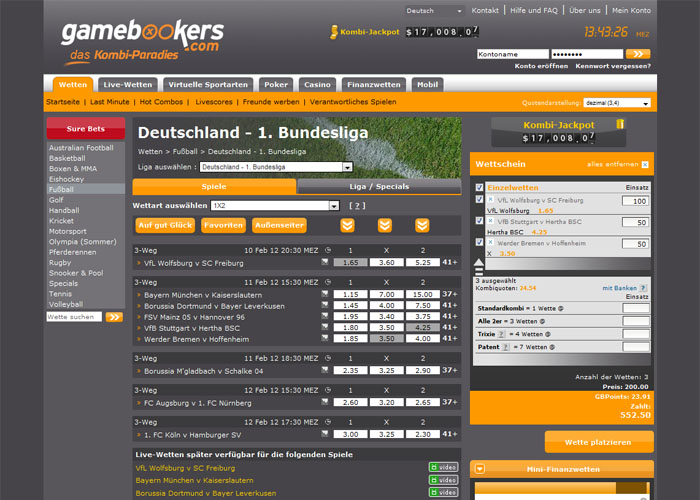Click the Favoriten button
This screenshot has height=500, width=700.
point(223,225)
